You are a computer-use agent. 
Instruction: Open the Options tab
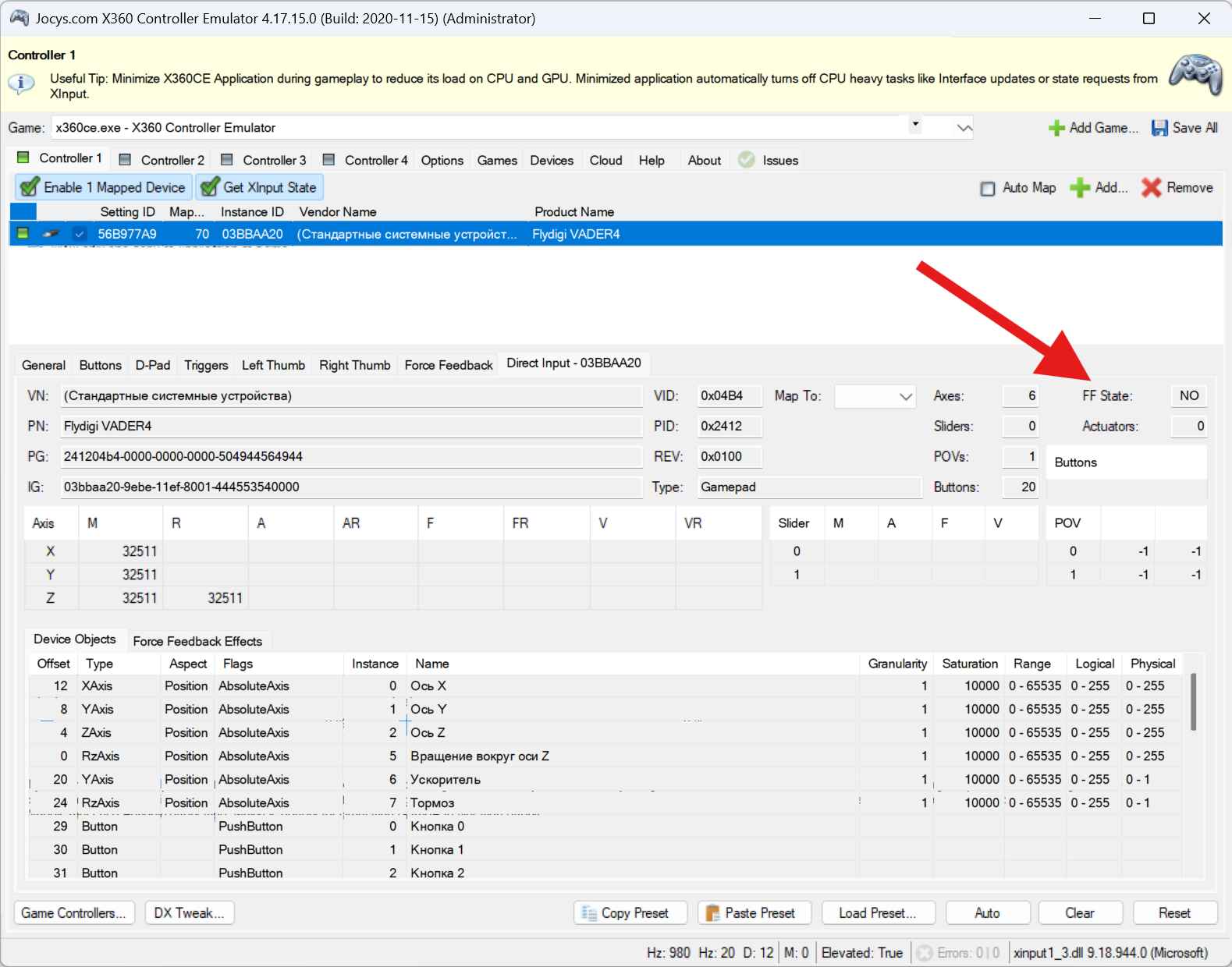[442, 160]
